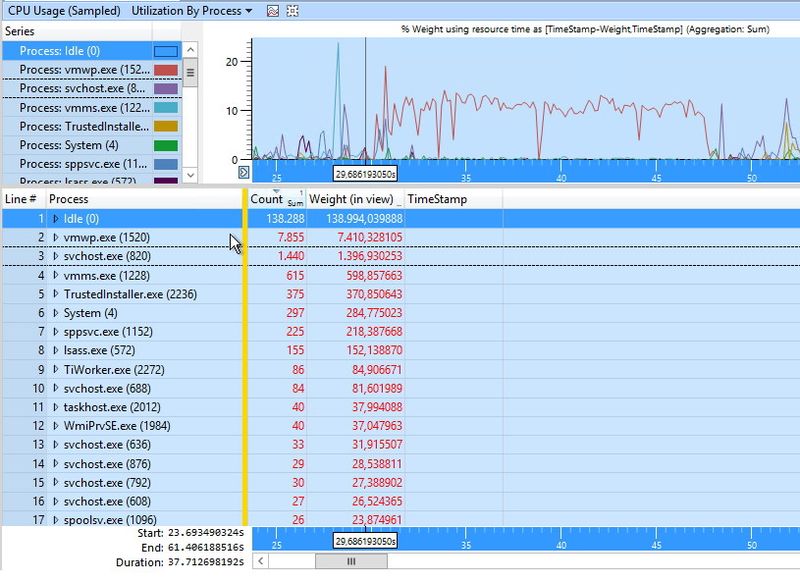Expand the System (4) table row
The image size is (800, 582).
point(56,313)
